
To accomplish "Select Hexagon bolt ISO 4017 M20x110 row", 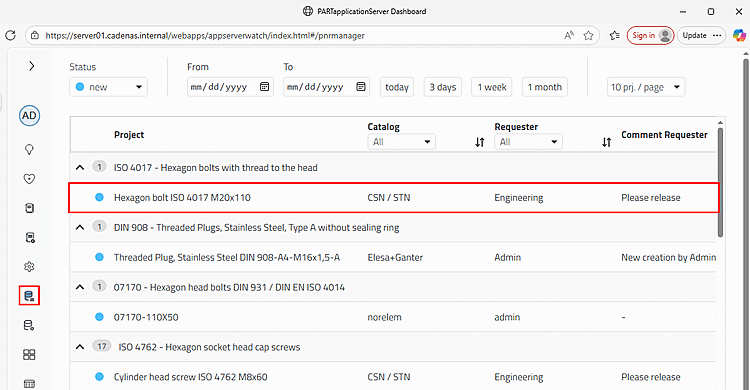I will (394, 197).
